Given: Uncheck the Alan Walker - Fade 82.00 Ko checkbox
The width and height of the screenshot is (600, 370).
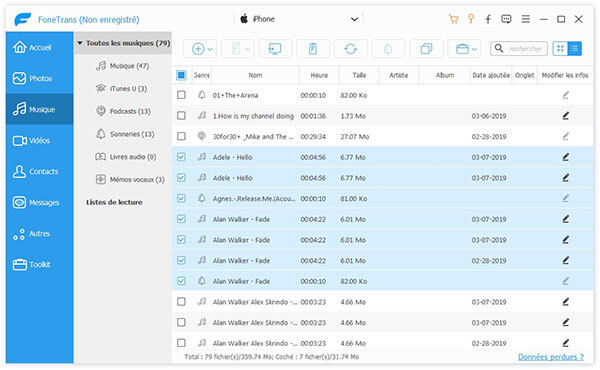Looking at the screenshot, I should tap(181, 281).
